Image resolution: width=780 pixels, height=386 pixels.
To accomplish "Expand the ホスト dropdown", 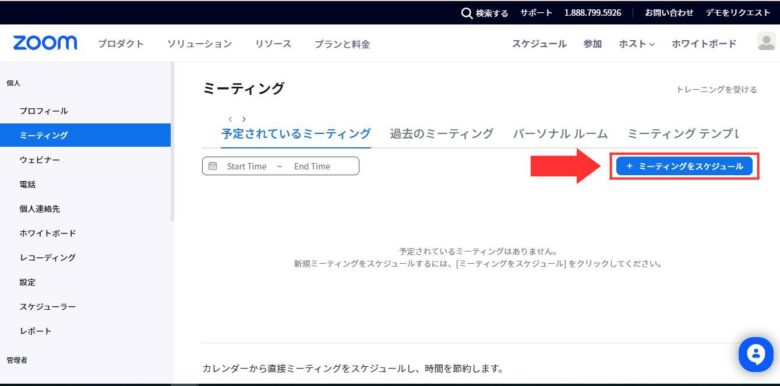I will pyautogui.click(x=637, y=44).
